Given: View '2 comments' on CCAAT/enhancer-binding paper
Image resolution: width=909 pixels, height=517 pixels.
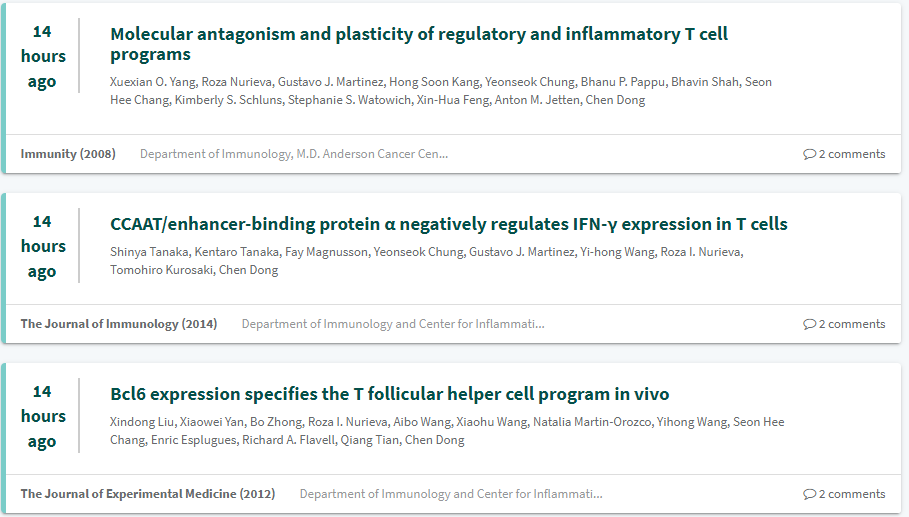Looking at the screenshot, I should point(852,324).
